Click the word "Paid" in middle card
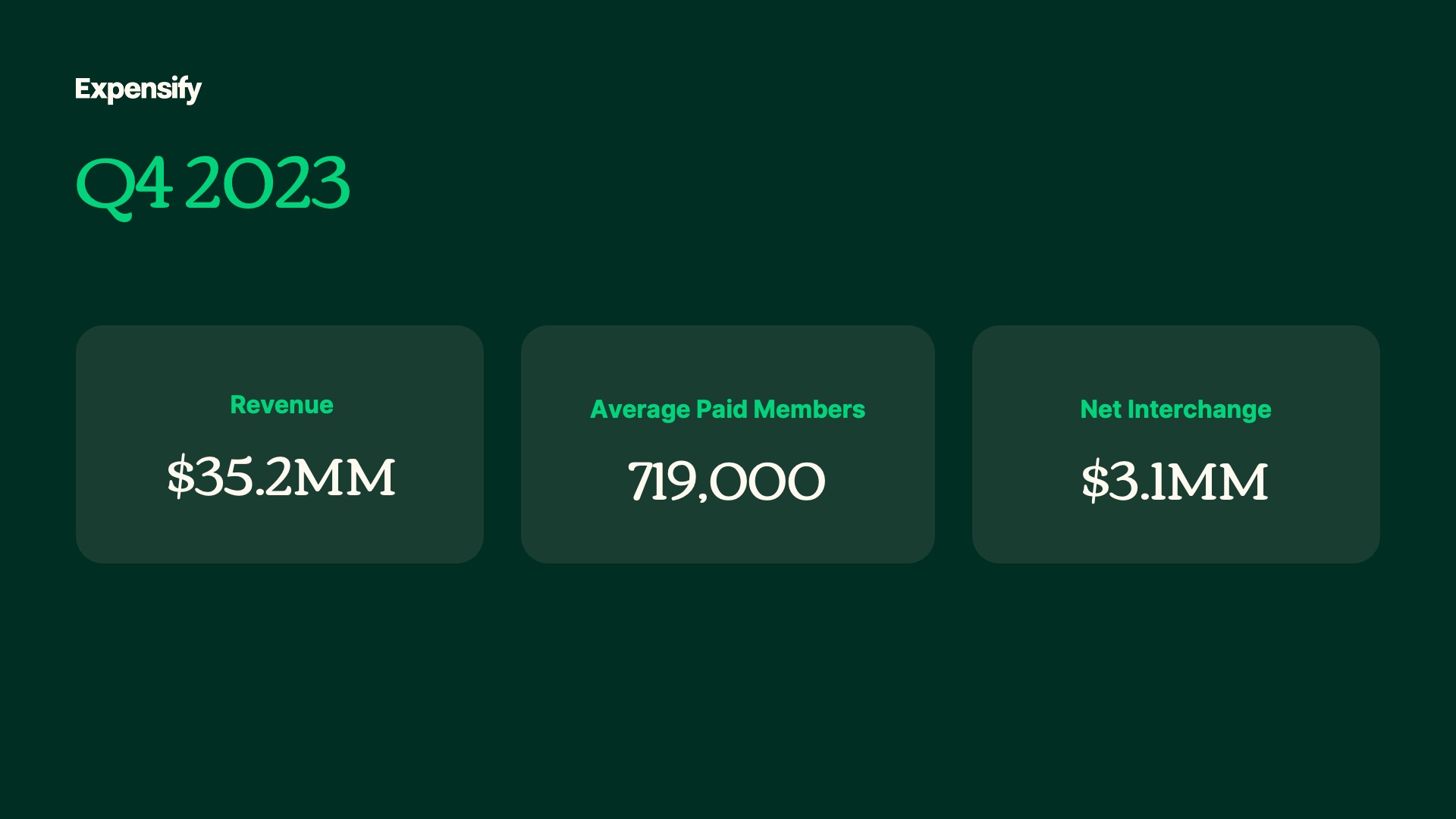This screenshot has width=1456, height=819. click(722, 409)
